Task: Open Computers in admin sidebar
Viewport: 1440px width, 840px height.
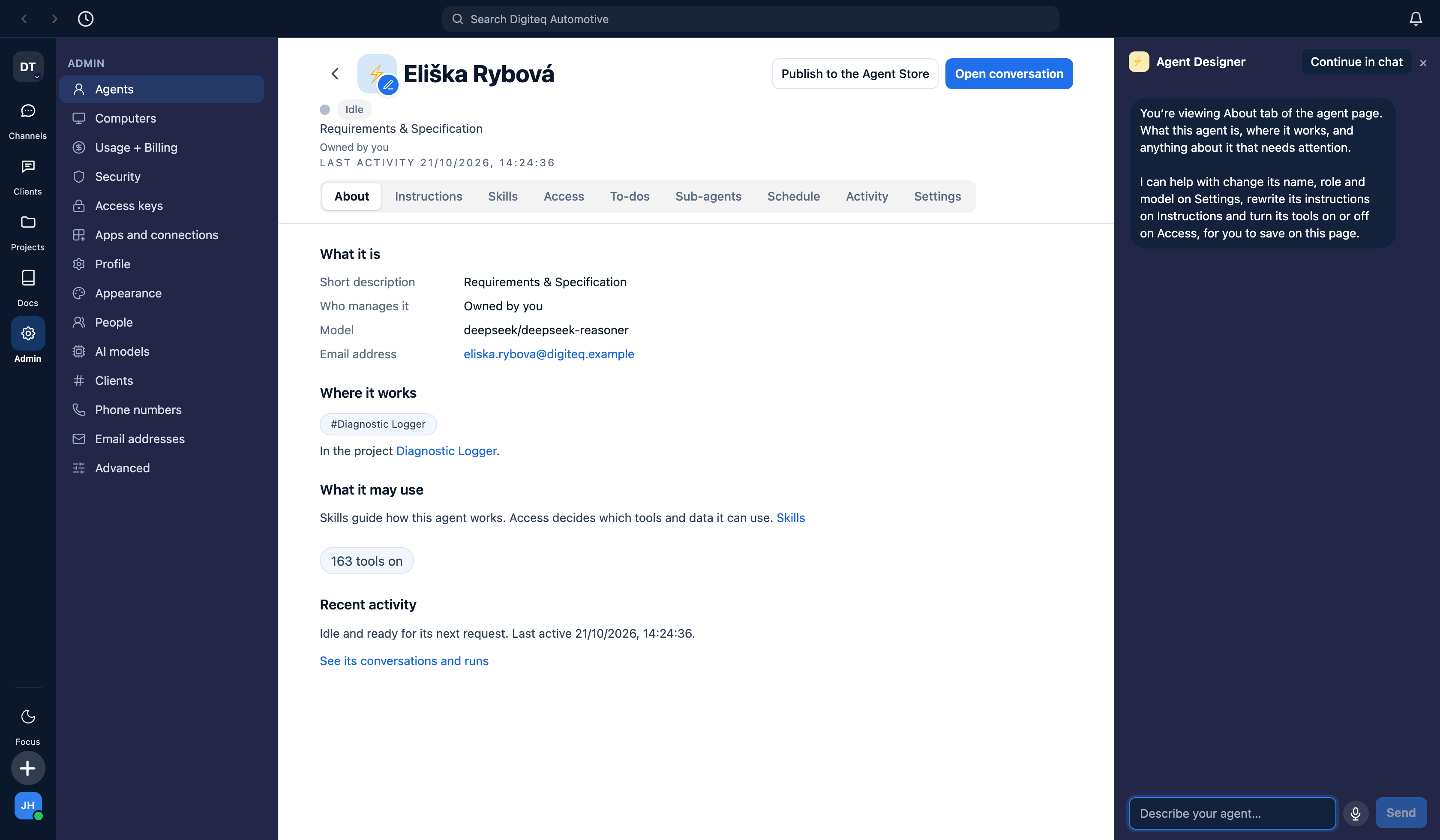Action: click(161, 118)
